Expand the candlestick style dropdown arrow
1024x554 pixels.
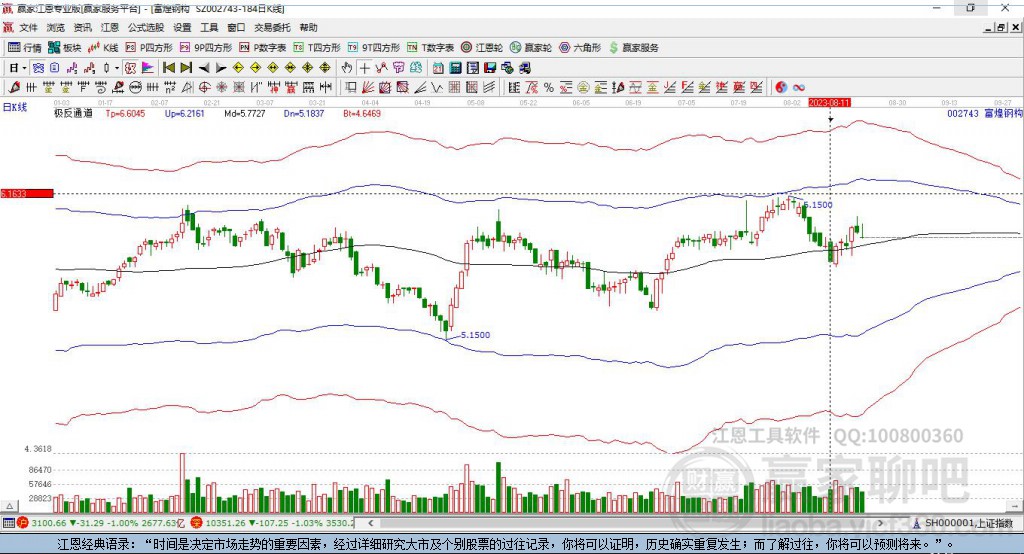click(117, 68)
